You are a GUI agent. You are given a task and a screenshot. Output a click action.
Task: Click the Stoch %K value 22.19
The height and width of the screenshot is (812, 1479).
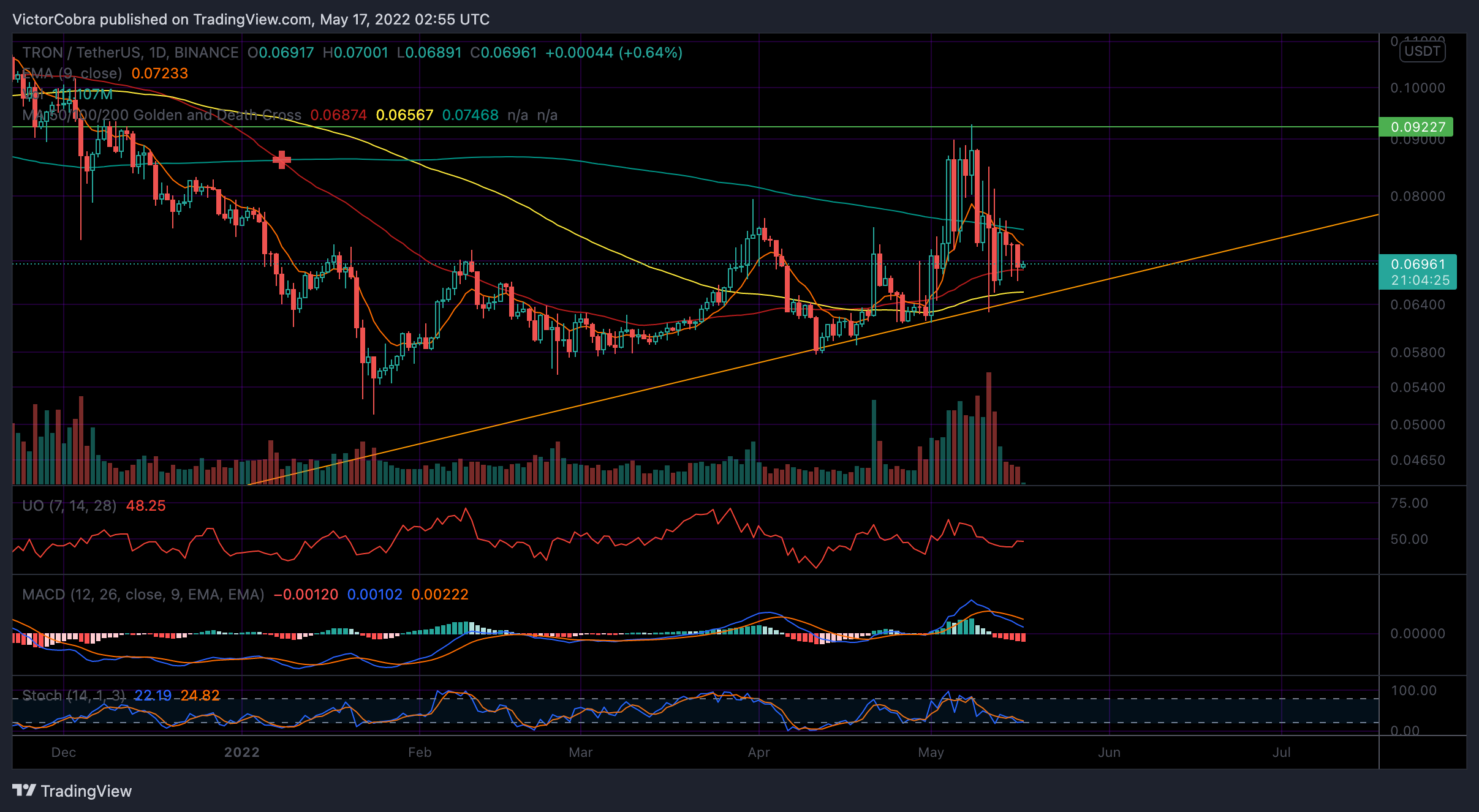tap(153, 696)
